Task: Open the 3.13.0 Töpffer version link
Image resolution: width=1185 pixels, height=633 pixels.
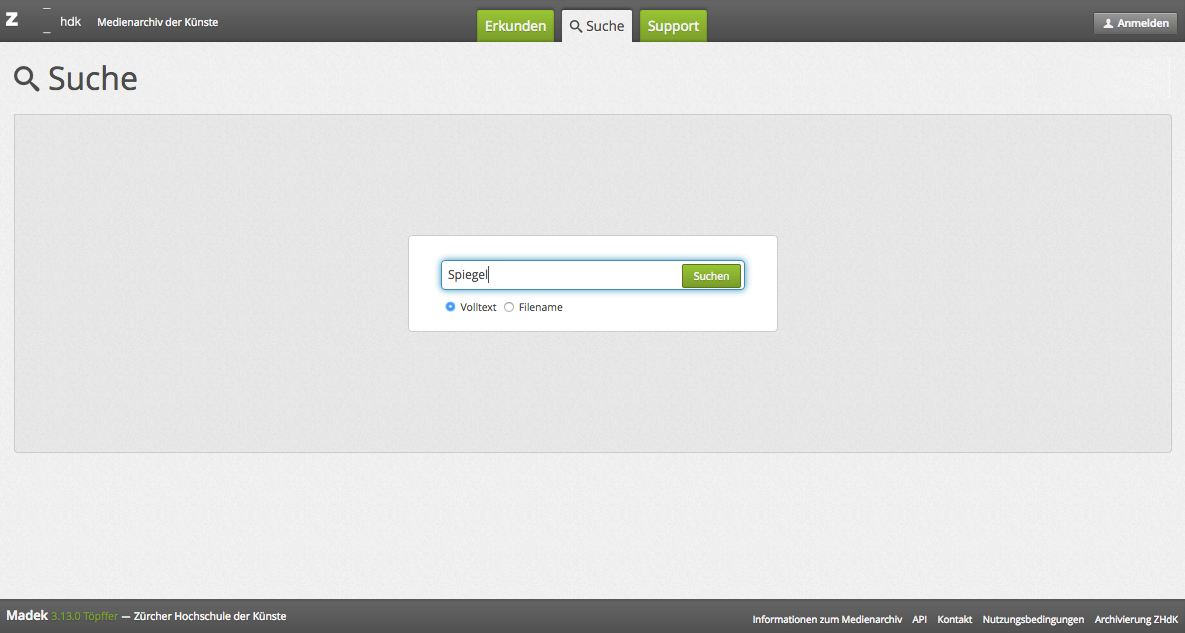Action: coord(84,616)
